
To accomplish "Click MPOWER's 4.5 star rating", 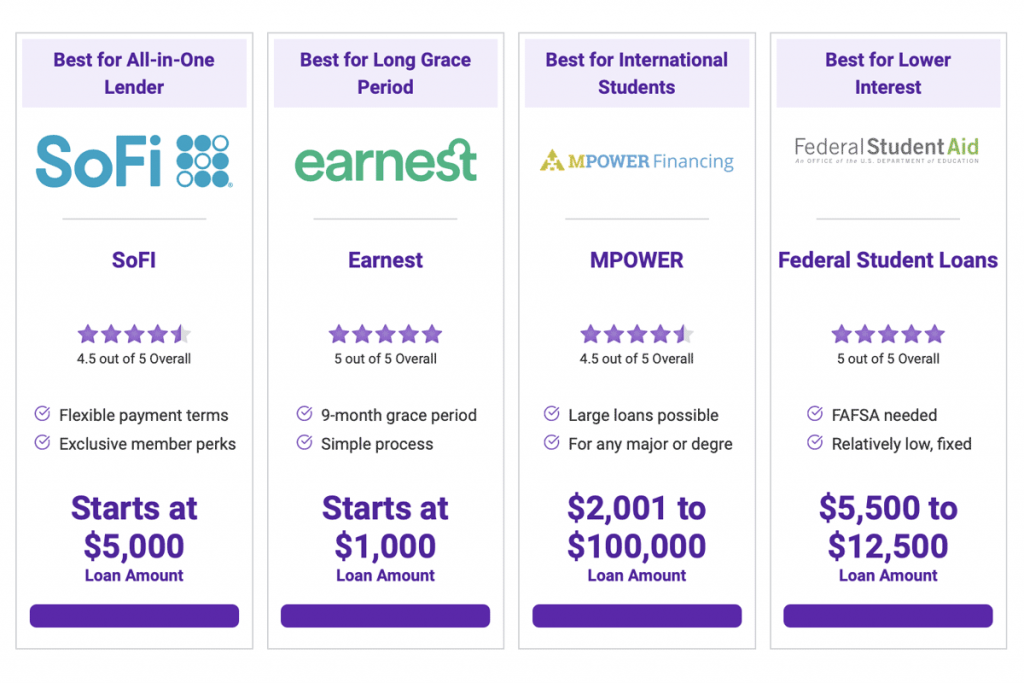I will point(637,334).
